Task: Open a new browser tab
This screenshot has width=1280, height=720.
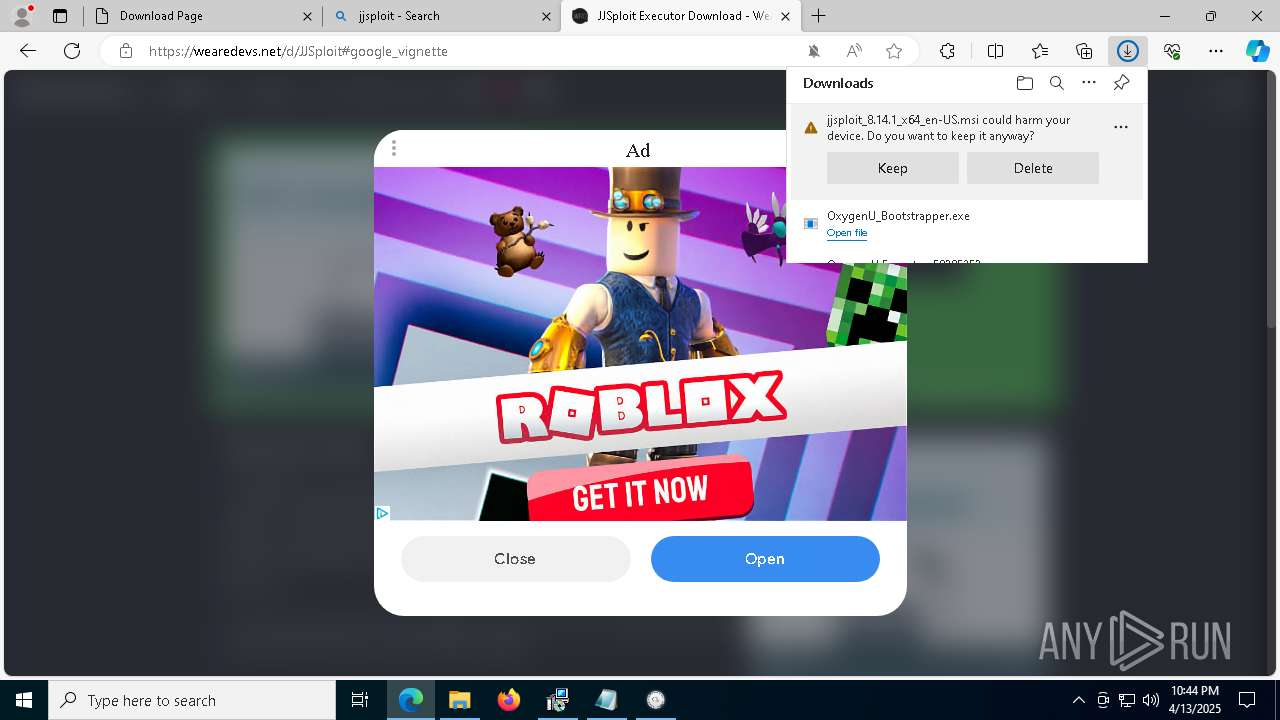Action: pos(818,15)
